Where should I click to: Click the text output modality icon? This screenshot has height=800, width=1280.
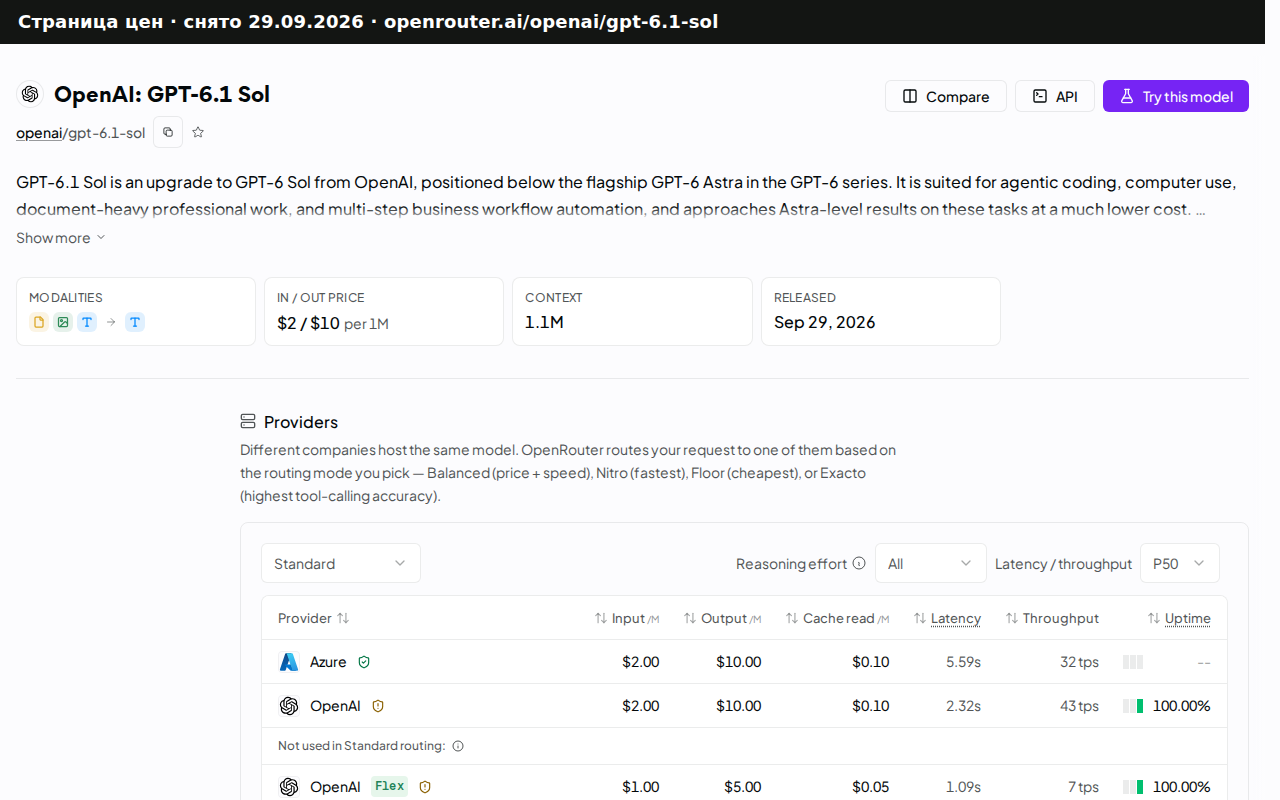(x=135, y=322)
